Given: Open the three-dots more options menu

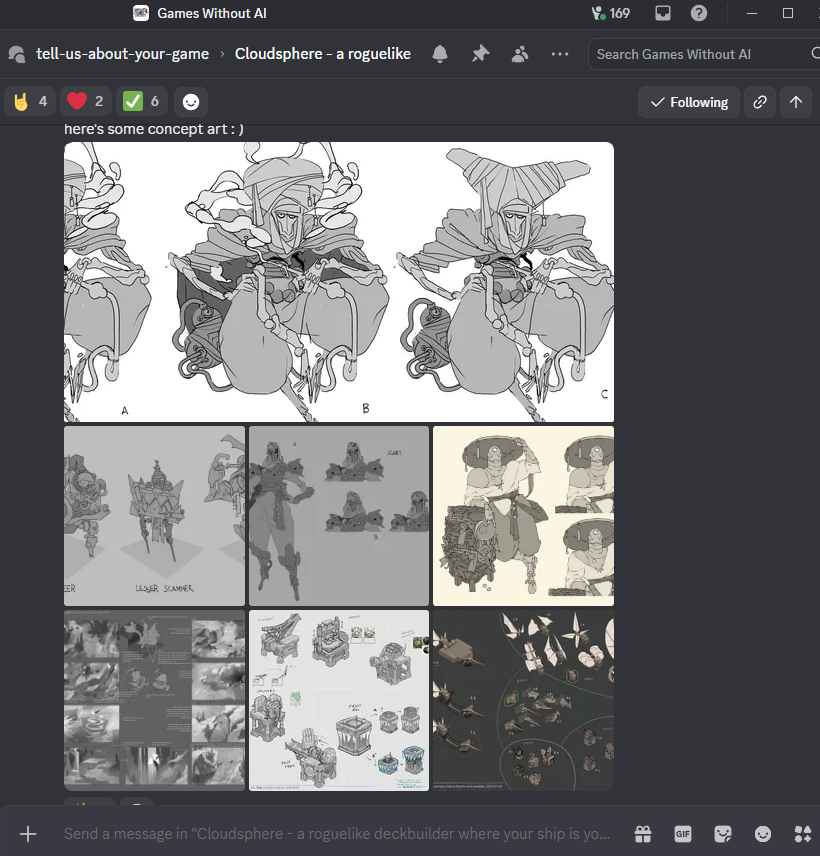Looking at the screenshot, I should pos(560,54).
